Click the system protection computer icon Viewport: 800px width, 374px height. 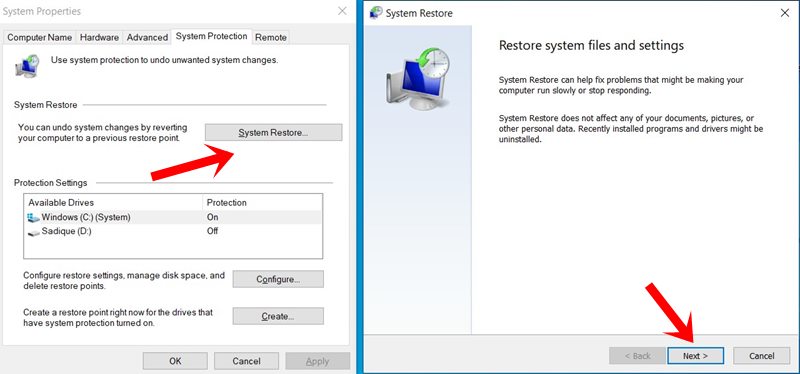click(27, 66)
